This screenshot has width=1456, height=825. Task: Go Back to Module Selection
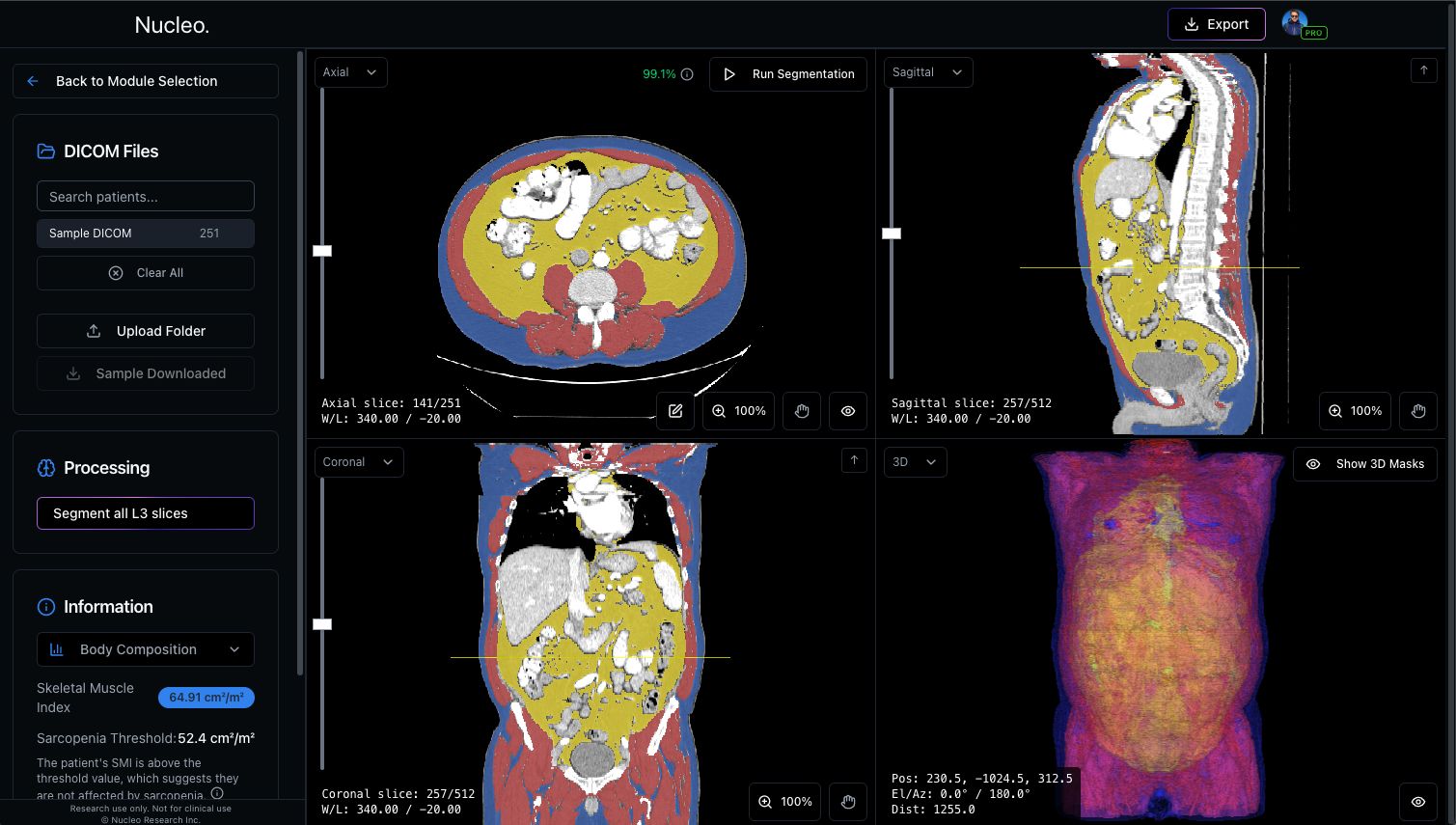[146, 81]
